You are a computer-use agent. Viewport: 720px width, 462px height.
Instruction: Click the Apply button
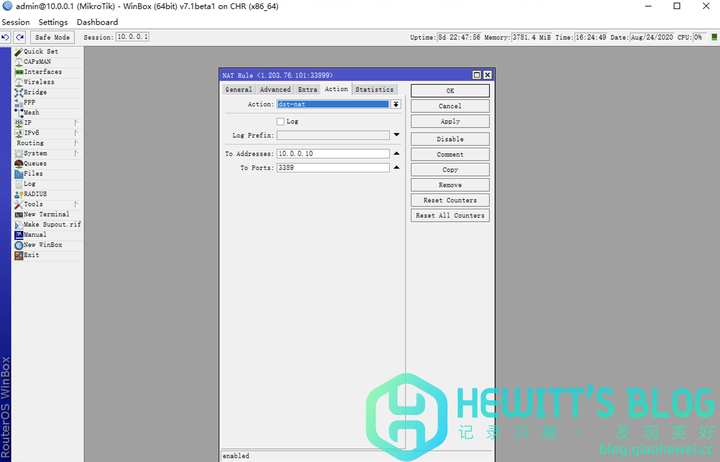pyautogui.click(x=450, y=121)
